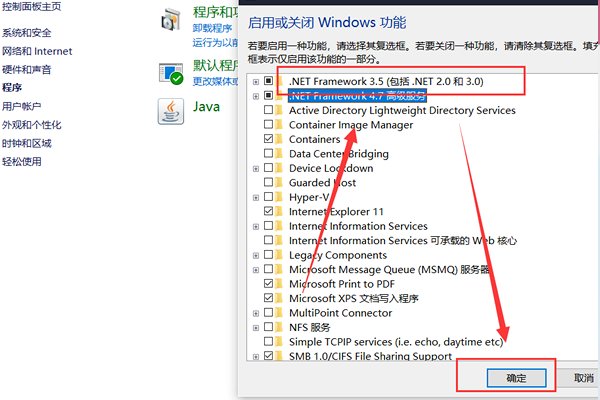Image resolution: width=600 pixels, height=400 pixels.
Task: Open 轻松使用 category
Action: click(21, 162)
